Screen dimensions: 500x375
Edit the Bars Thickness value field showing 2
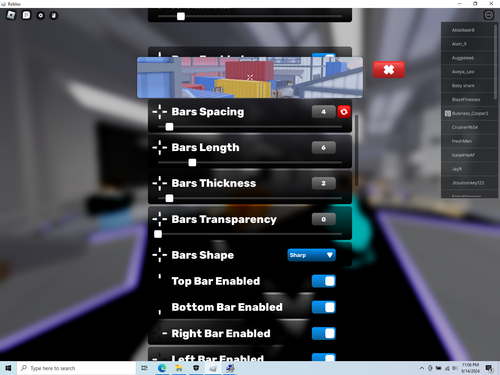tap(323, 183)
